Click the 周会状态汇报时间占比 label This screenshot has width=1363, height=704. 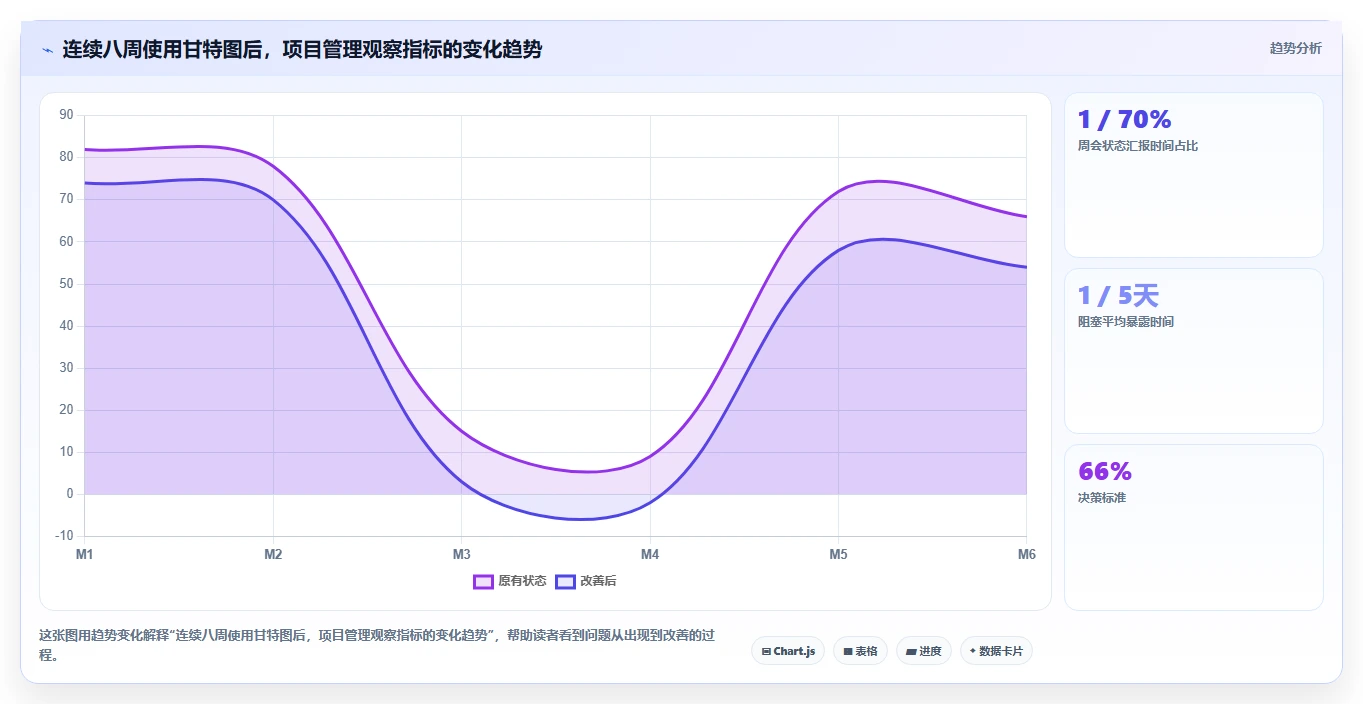pyautogui.click(x=1138, y=146)
